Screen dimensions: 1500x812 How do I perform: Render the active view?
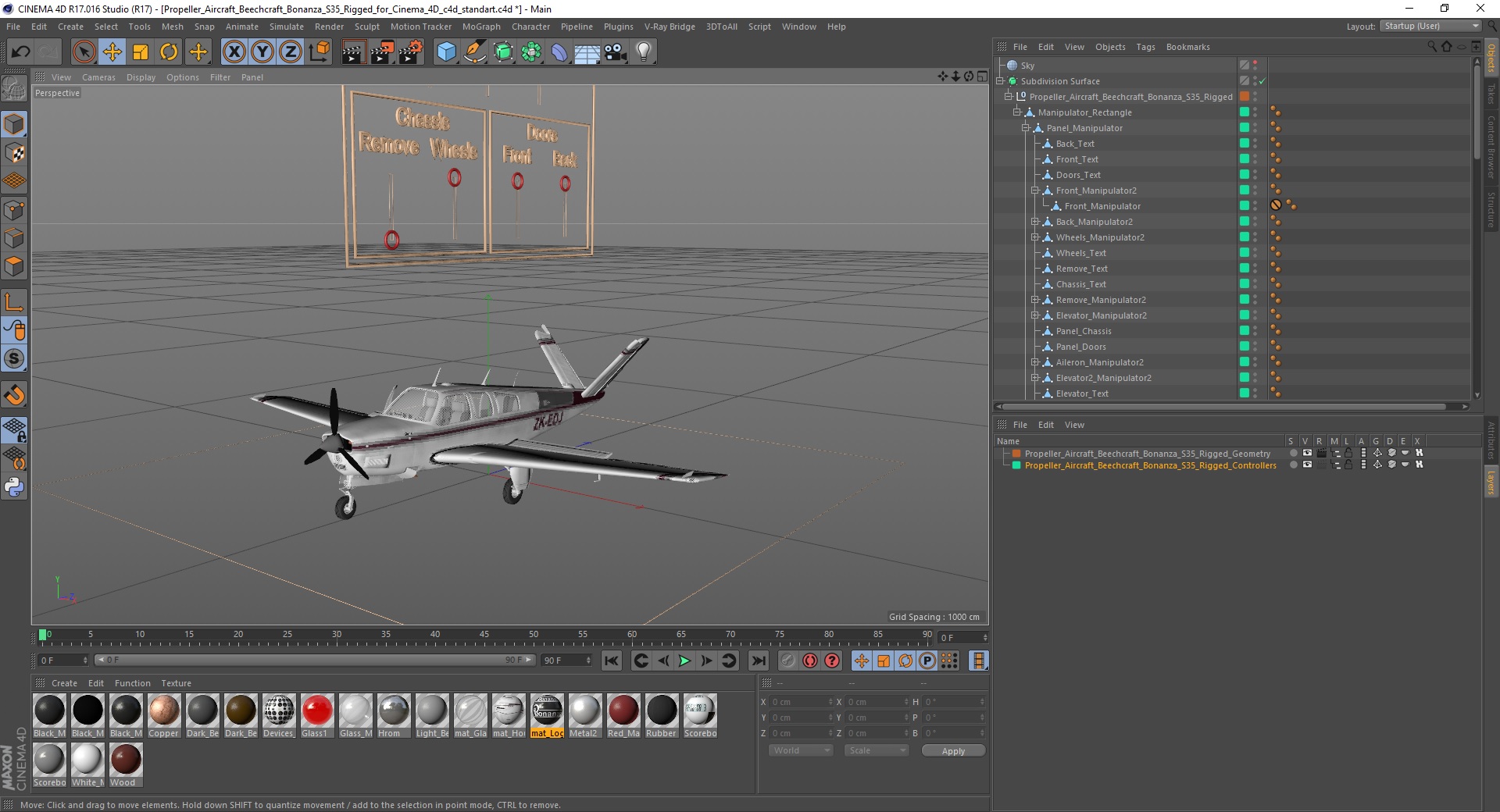point(353,52)
